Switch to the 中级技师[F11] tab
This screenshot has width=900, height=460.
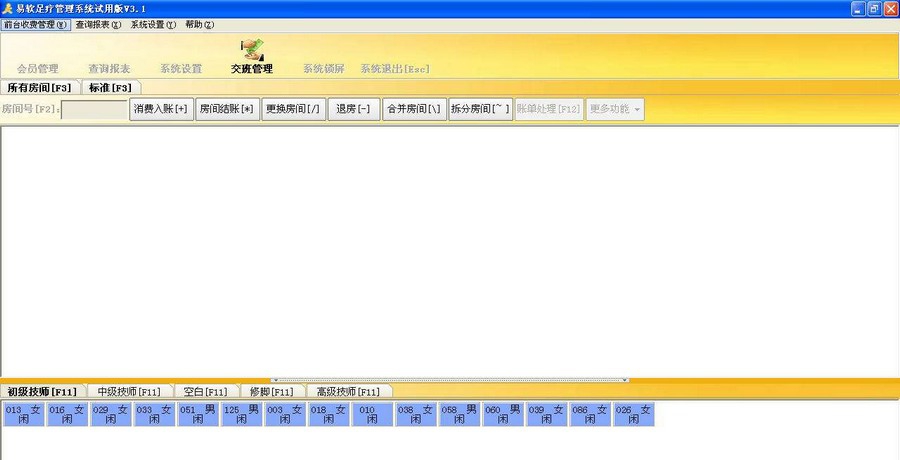(x=129, y=392)
